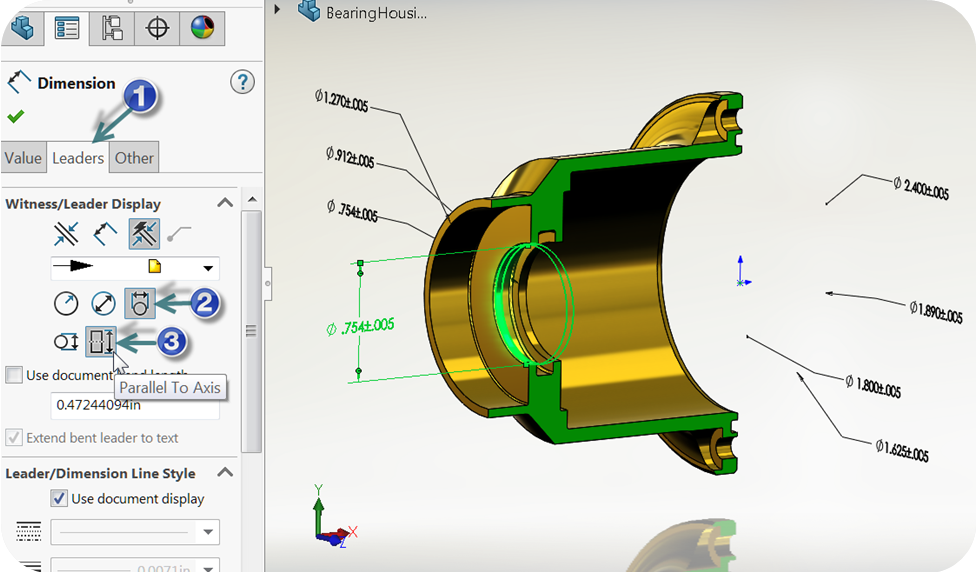Image resolution: width=976 pixels, height=572 pixels.
Task: Select the directed leader option
Action: pos(179,234)
